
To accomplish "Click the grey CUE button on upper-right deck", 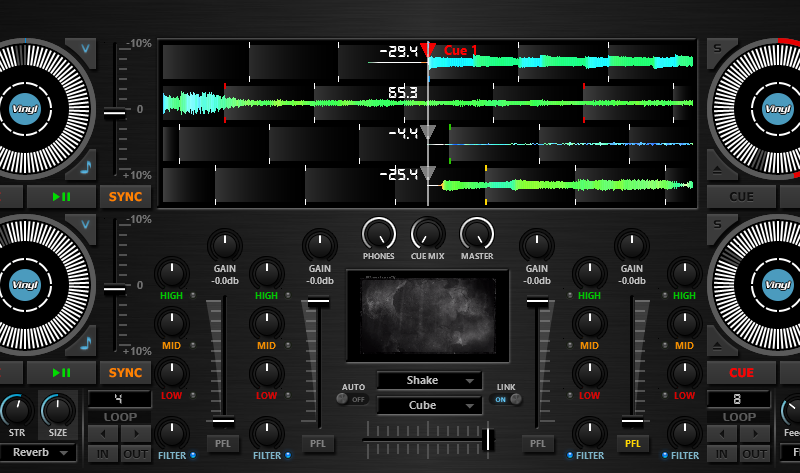I will click(741, 196).
